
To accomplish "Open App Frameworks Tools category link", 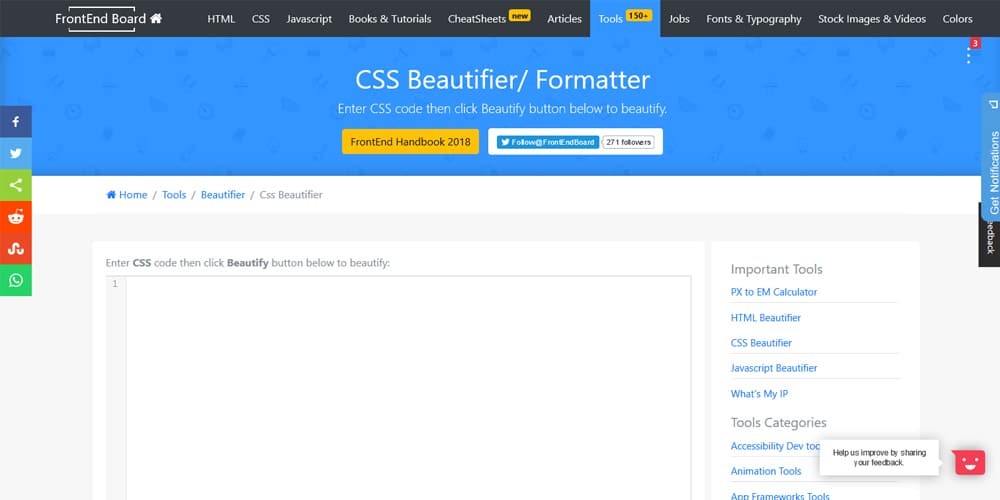I will [x=780, y=496].
